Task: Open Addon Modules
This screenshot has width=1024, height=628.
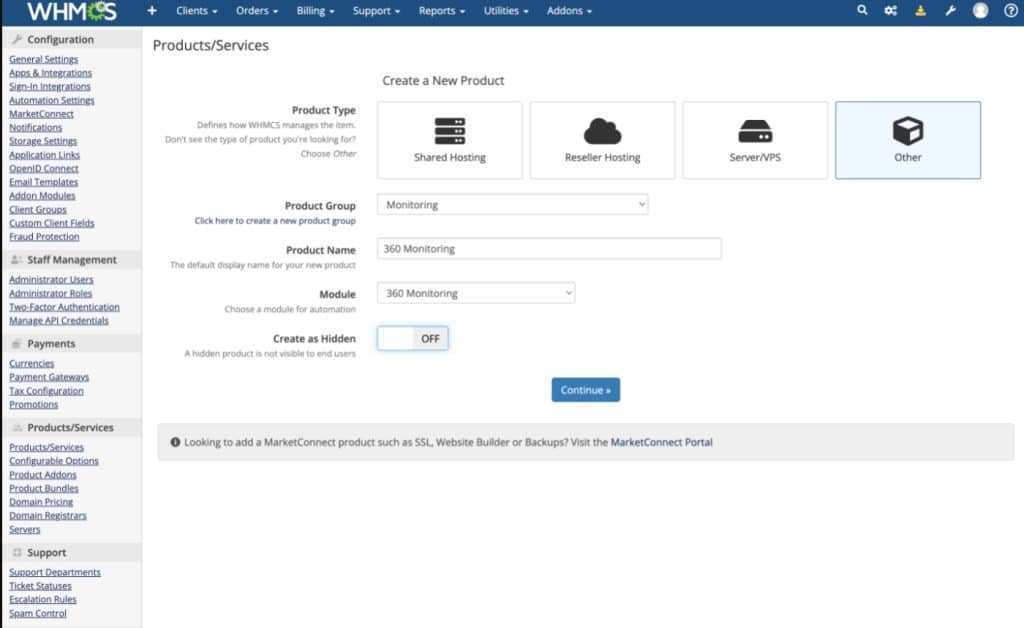Action: 42,196
